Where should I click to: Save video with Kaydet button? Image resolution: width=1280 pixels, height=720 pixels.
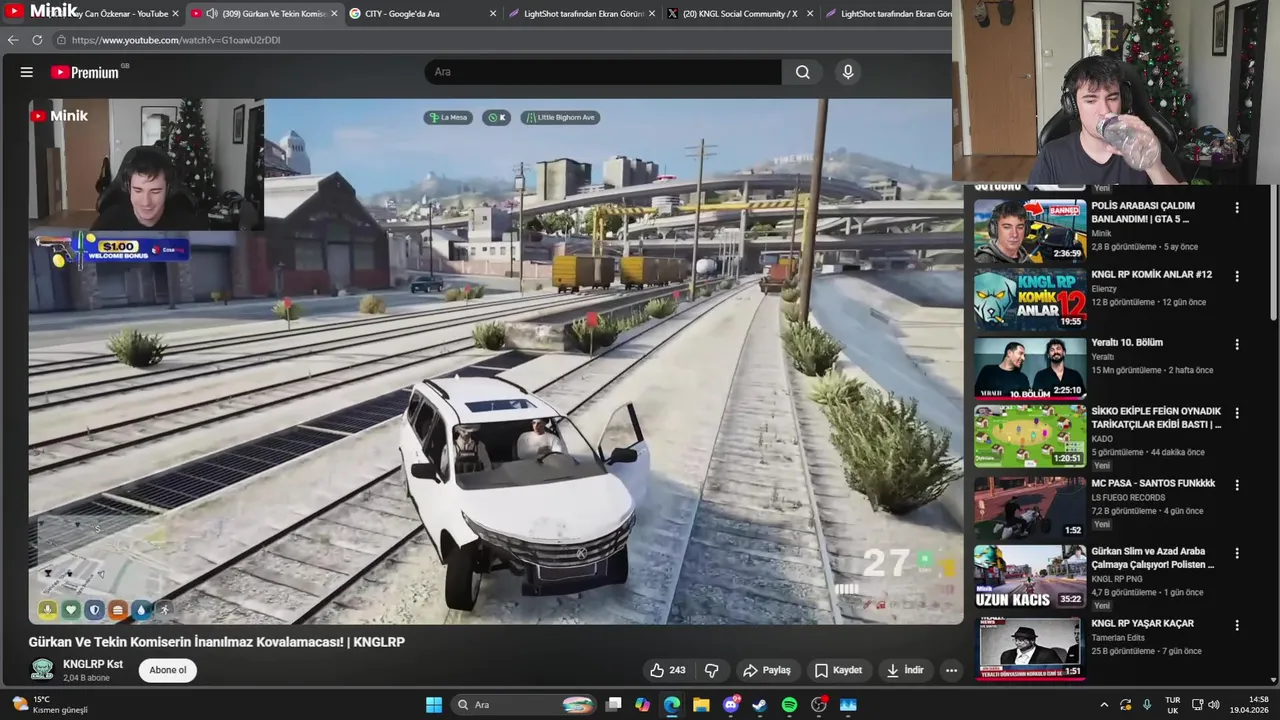pyautogui.click(x=838, y=670)
